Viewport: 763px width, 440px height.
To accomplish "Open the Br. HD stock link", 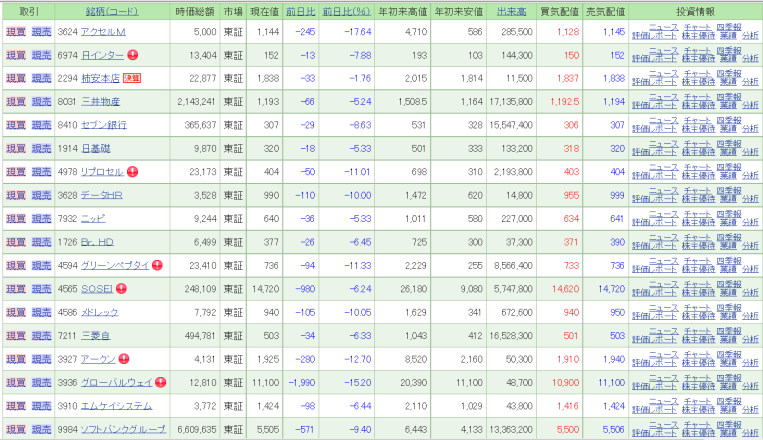I will pos(97,242).
